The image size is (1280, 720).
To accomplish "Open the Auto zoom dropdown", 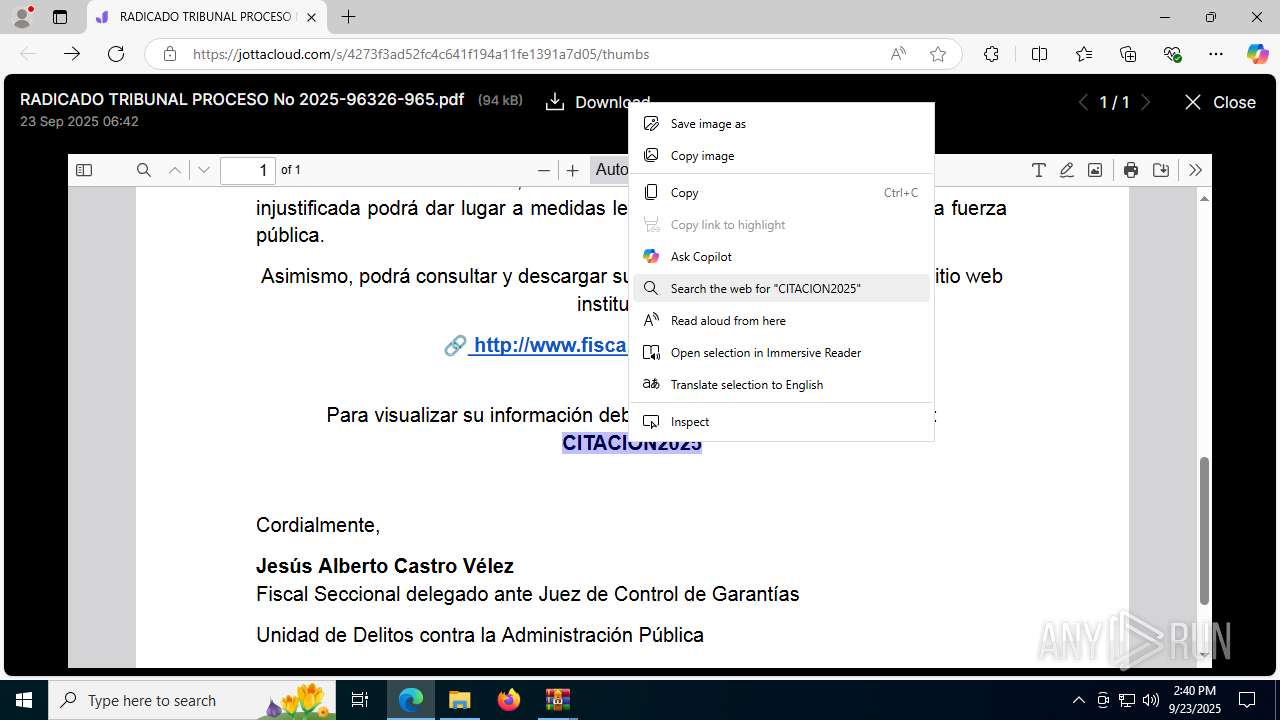I will (610, 170).
